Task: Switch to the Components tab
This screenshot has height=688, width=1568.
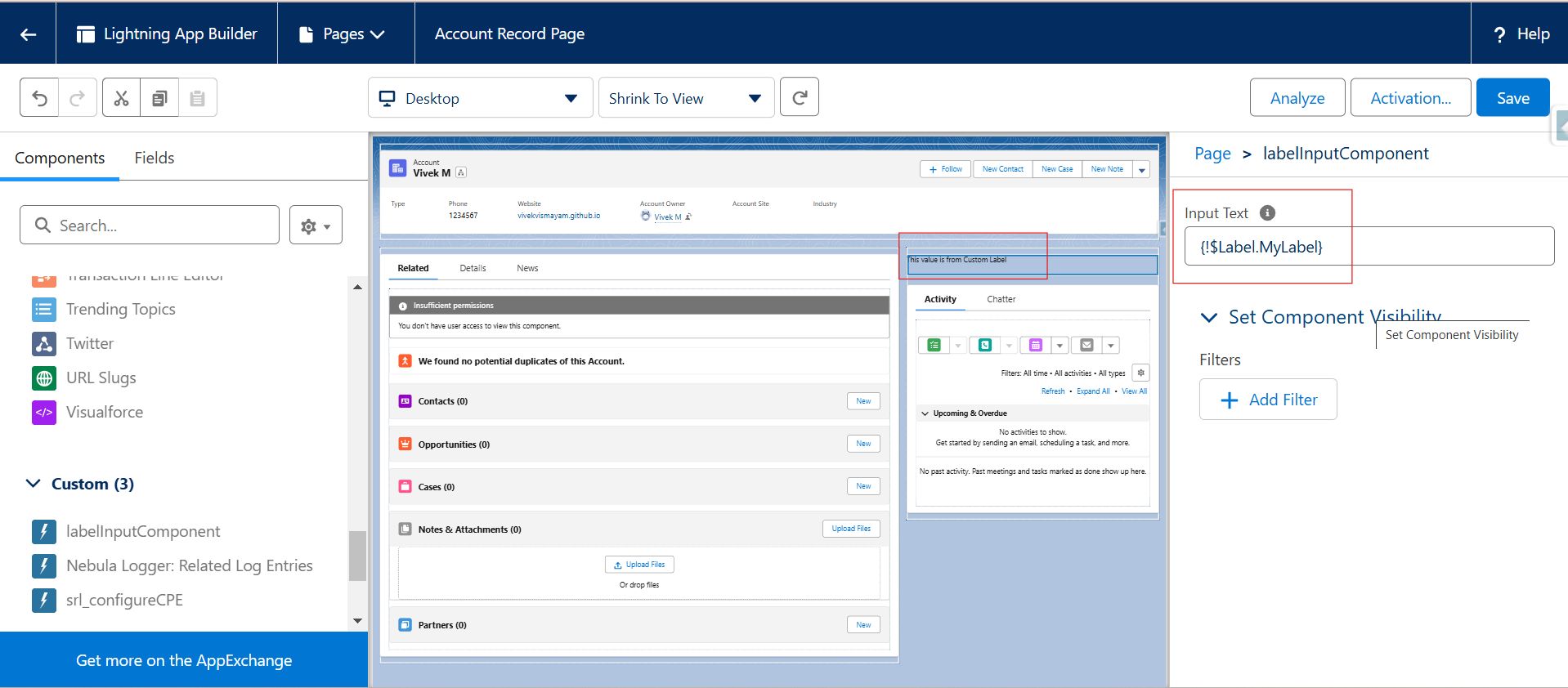Action: coord(60,158)
